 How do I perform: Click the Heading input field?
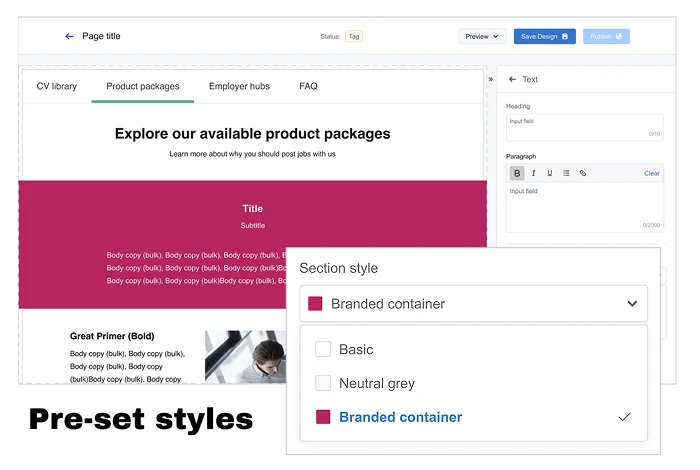point(584,128)
